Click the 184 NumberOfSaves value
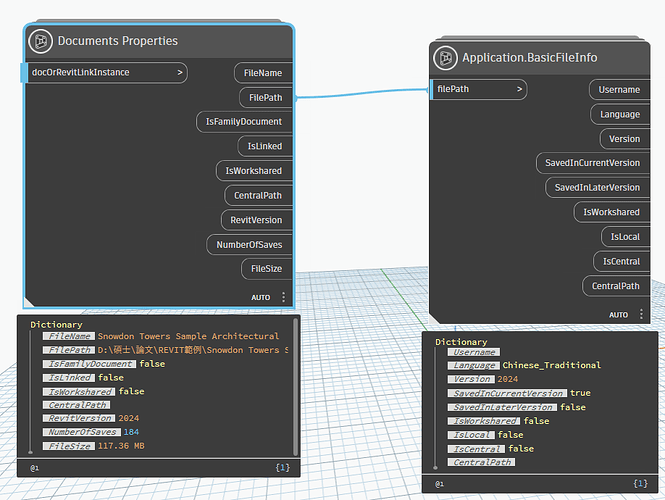The width and height of the screenshot is (665, 500). pyautogui.click(x=131, y=432)
